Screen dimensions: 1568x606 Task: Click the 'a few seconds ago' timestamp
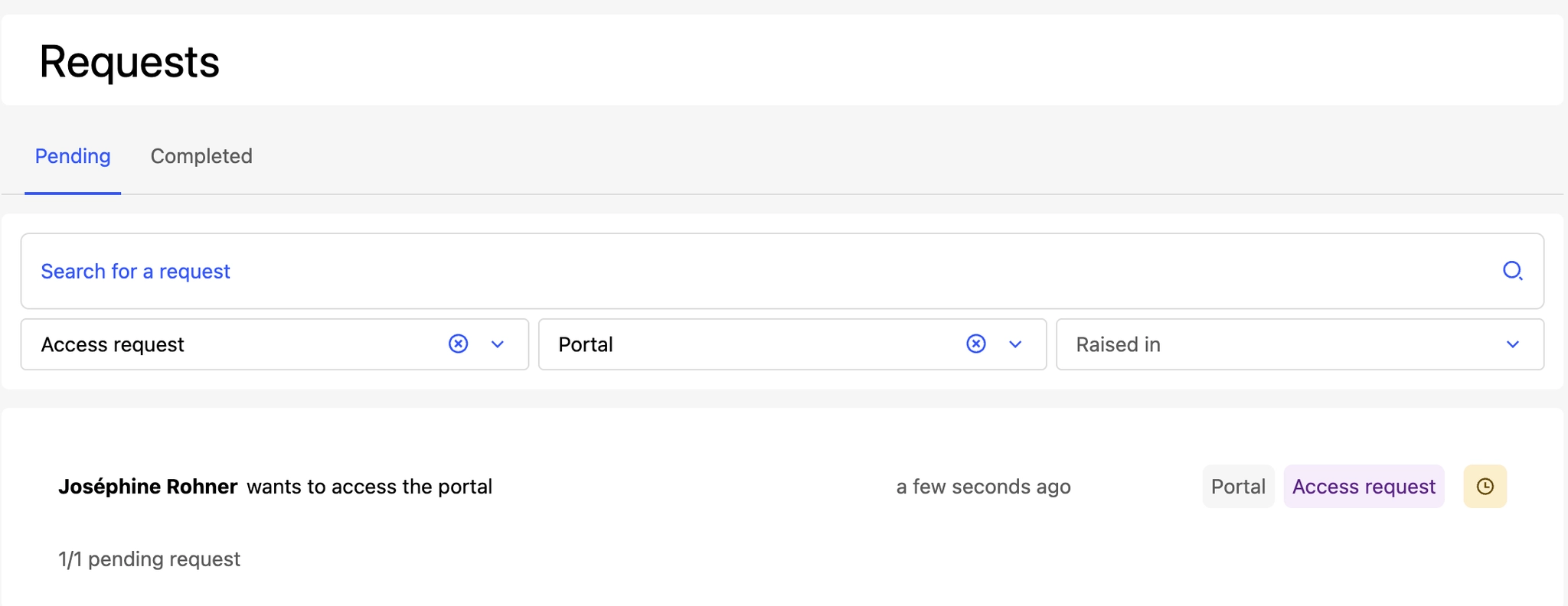click(983, 487)
